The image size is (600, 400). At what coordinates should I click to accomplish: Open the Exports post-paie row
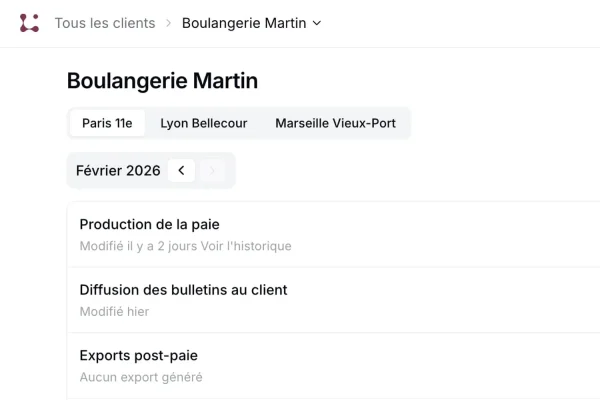point(334,366)
